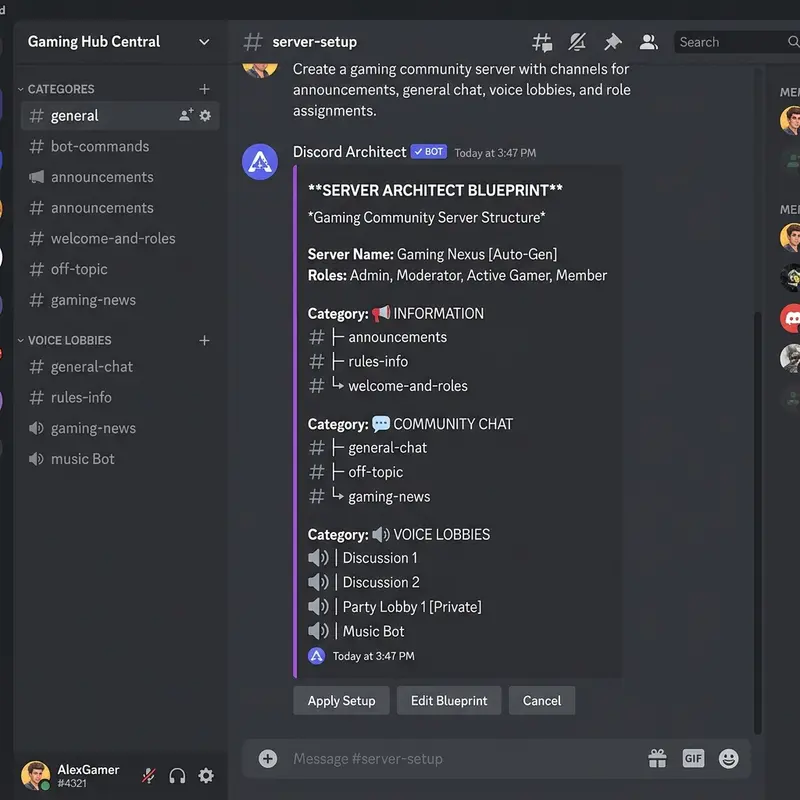Open general-chat channel under VOICE LOBBIES

(x=120, y=367)
